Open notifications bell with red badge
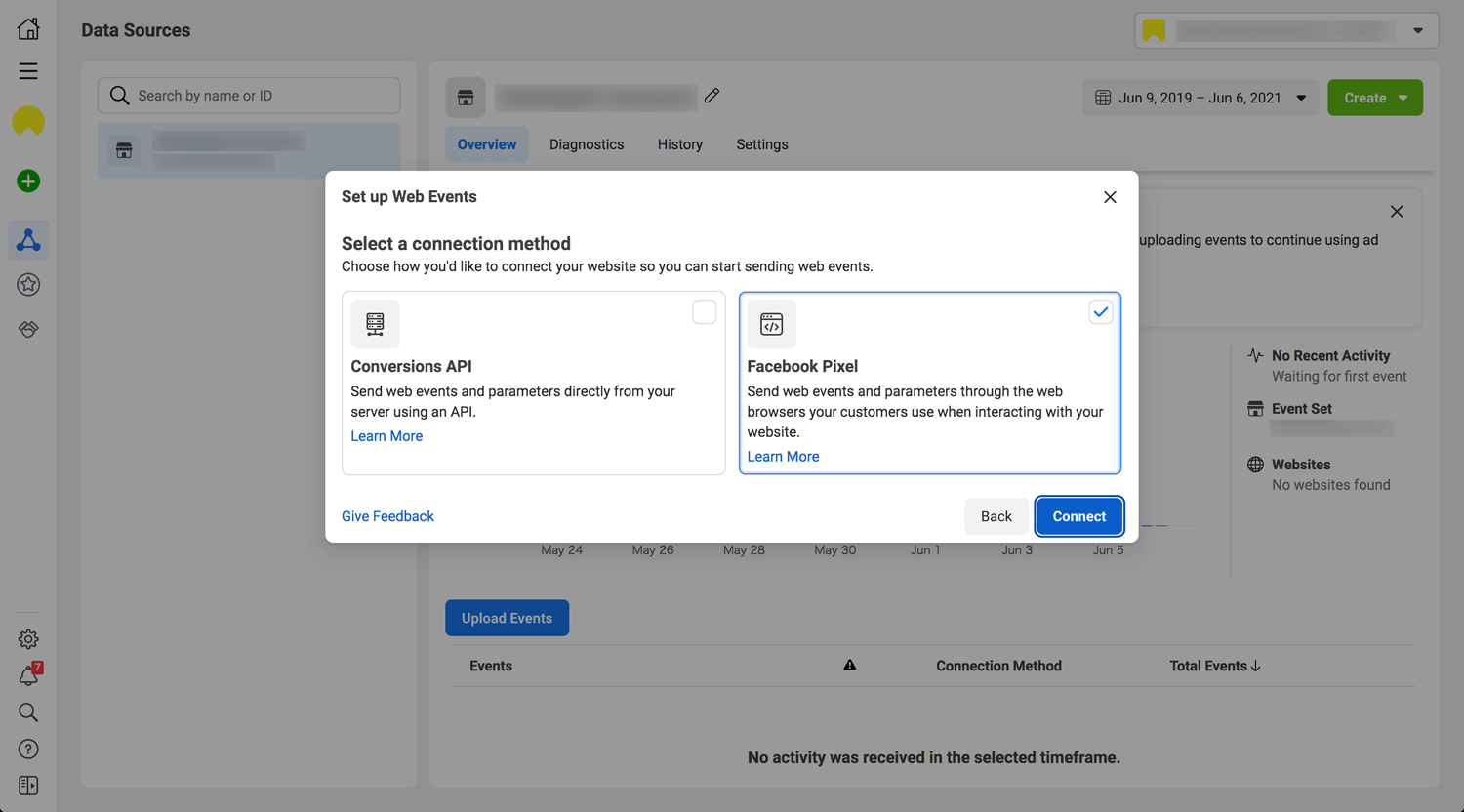Viewport: 1464px width, 812px height. 28,675
